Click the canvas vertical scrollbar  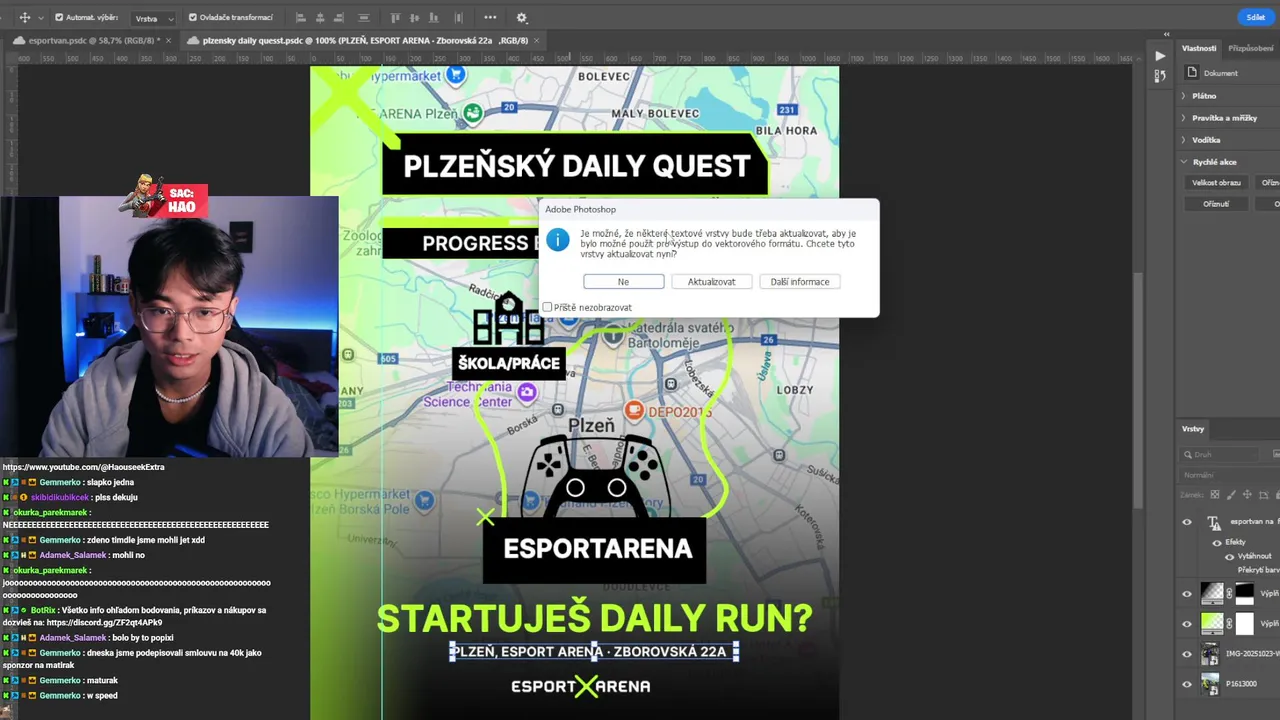click(x=1139, y=390)
